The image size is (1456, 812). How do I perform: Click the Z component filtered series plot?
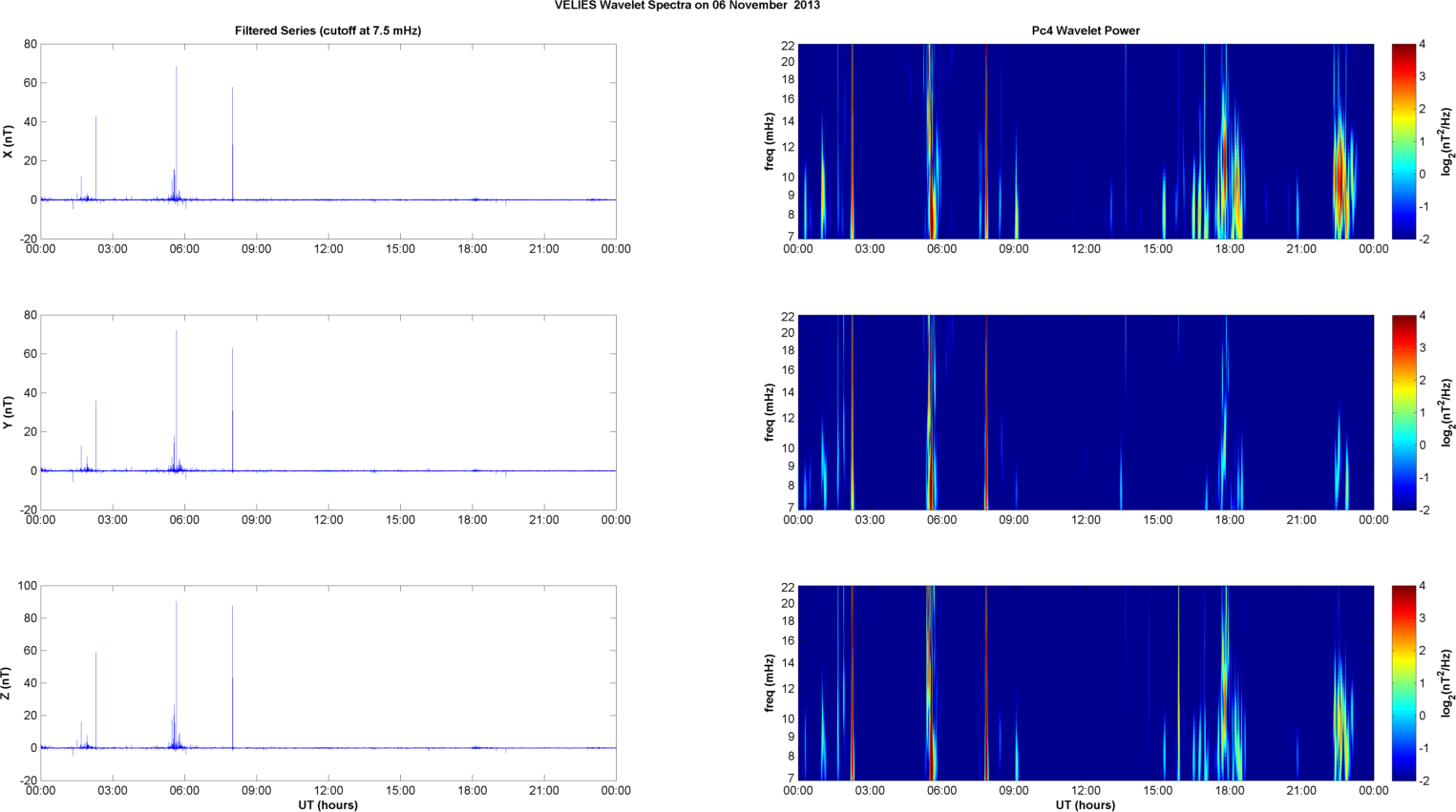point(327,683)
